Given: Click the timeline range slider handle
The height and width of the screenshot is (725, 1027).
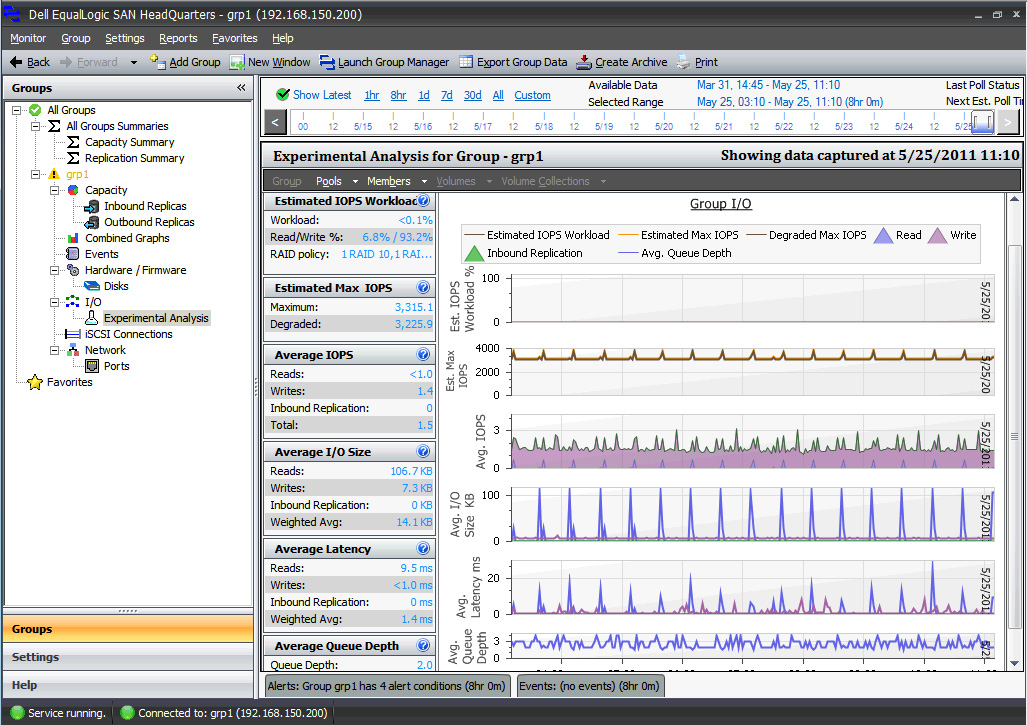Looking at the screenshot, I should tap(981, 122).
